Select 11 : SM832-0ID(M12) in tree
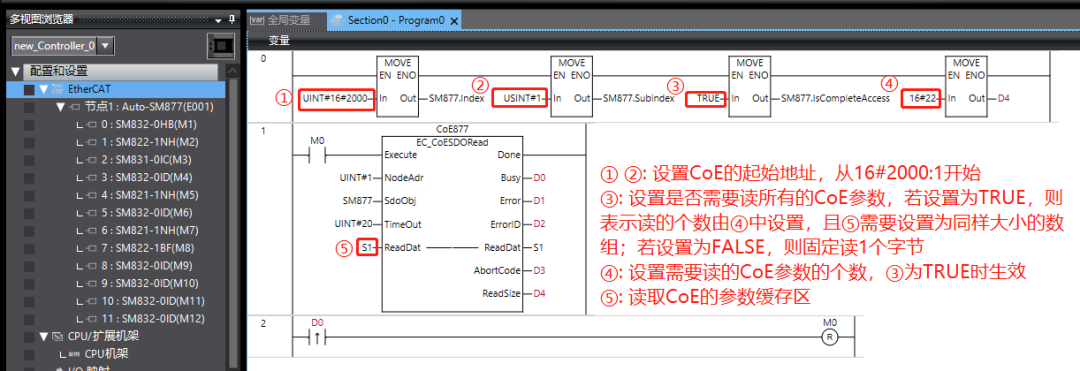1080x371 pixels. [153, 319]
